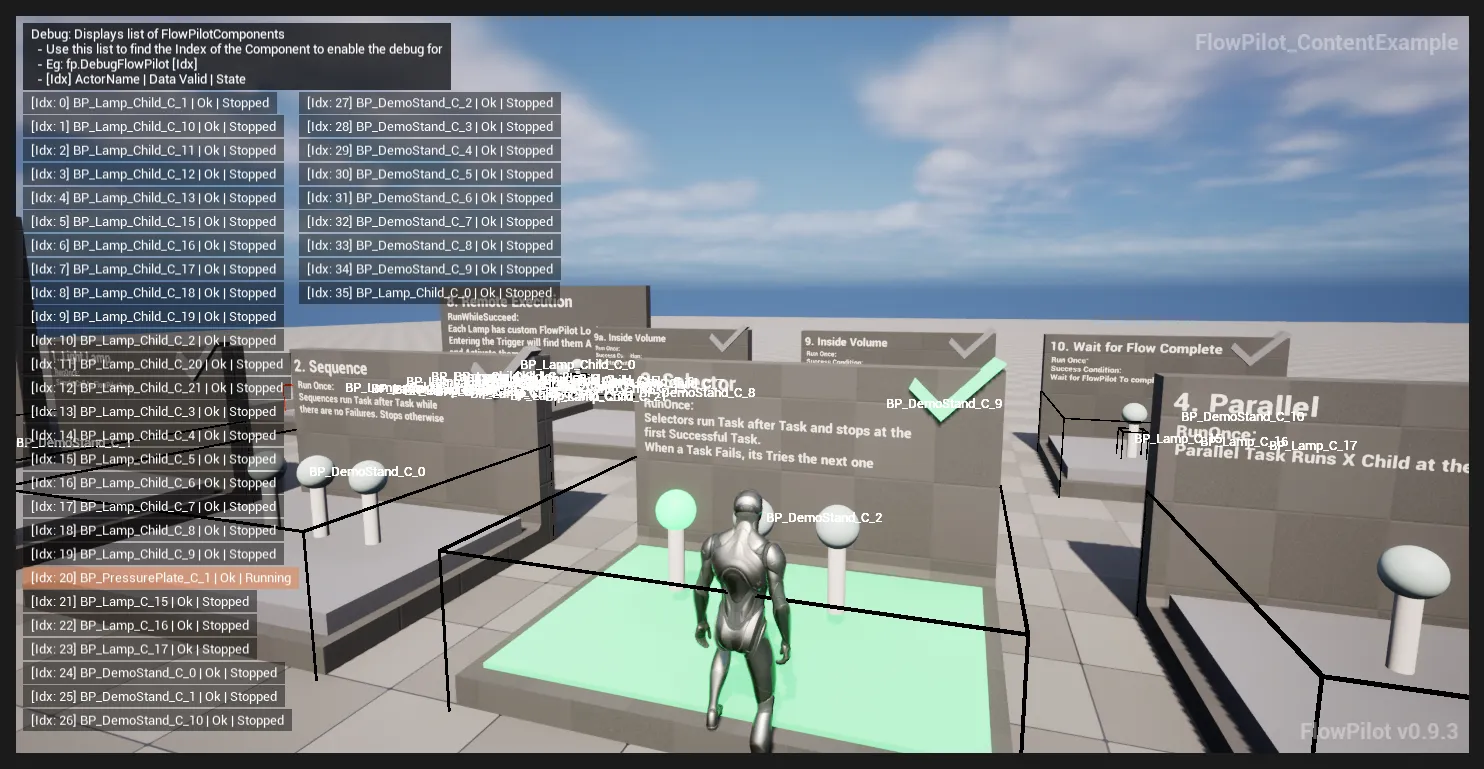Click the '10. Wait for Flow Complete' sign title
Viewport: 1484px width, 769px height.
click(x=1136, y=348)
